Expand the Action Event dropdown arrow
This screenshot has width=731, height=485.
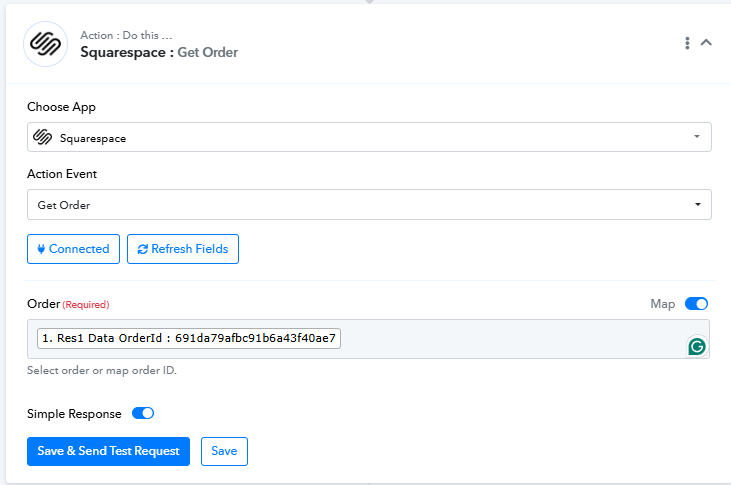[x=696, y=205]
